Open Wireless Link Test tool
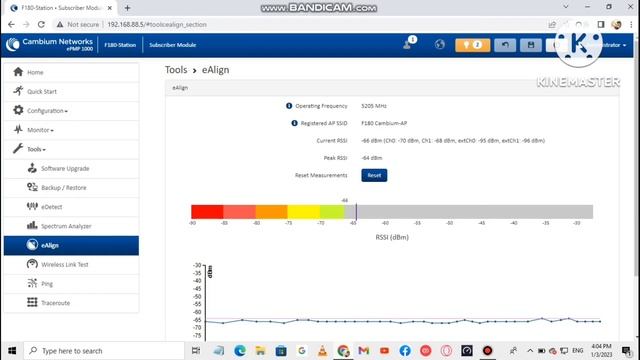The image size is (640, 360). 71,264
